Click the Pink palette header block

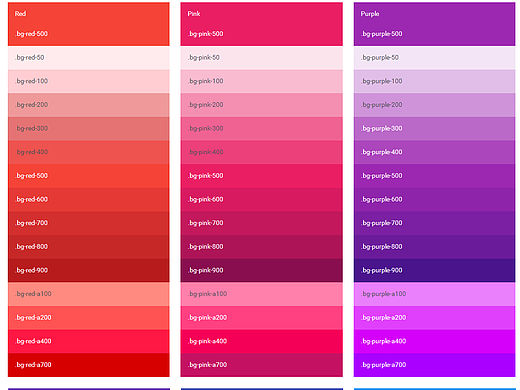[261, 24]
